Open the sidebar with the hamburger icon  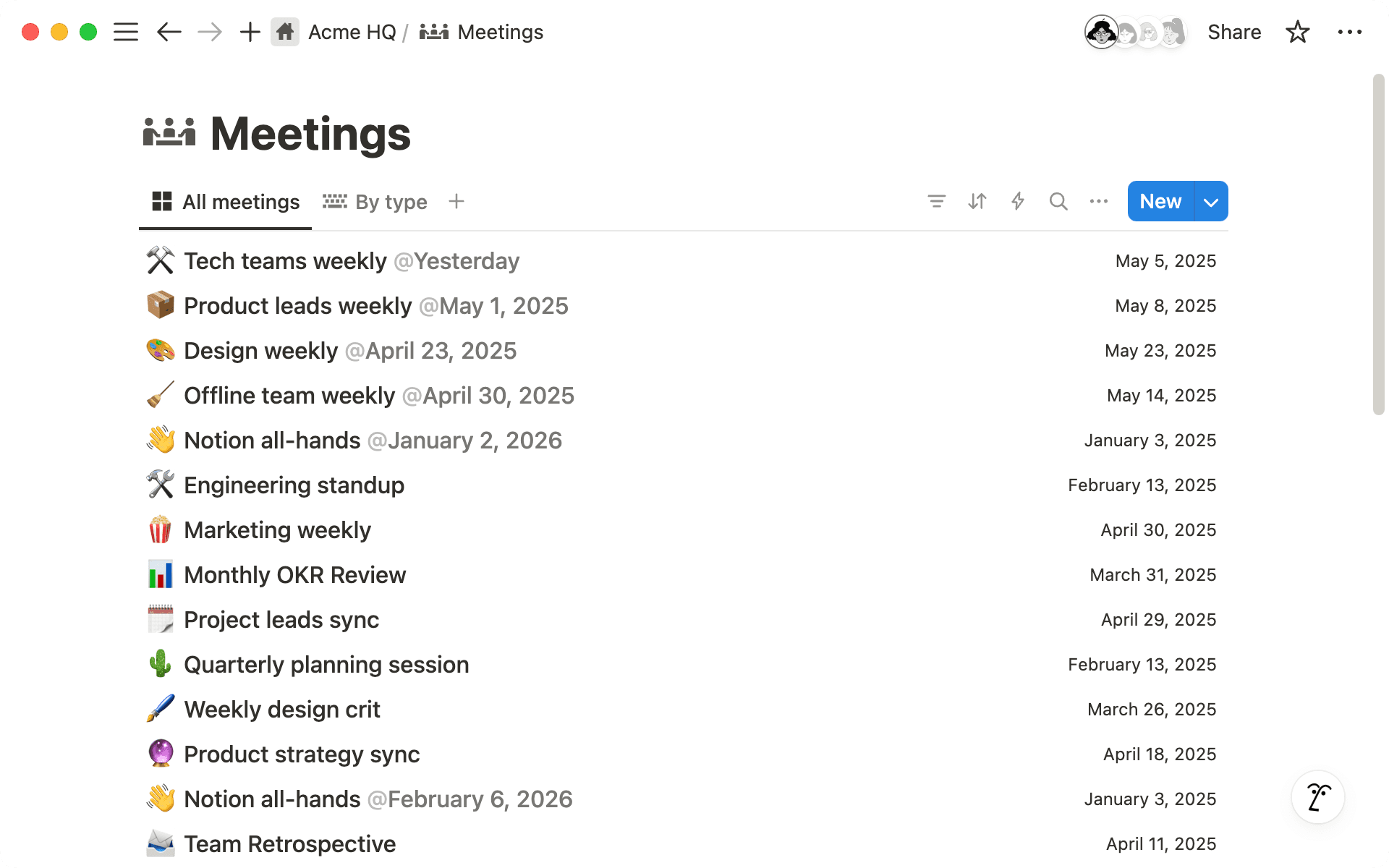(x=125, y=32)
